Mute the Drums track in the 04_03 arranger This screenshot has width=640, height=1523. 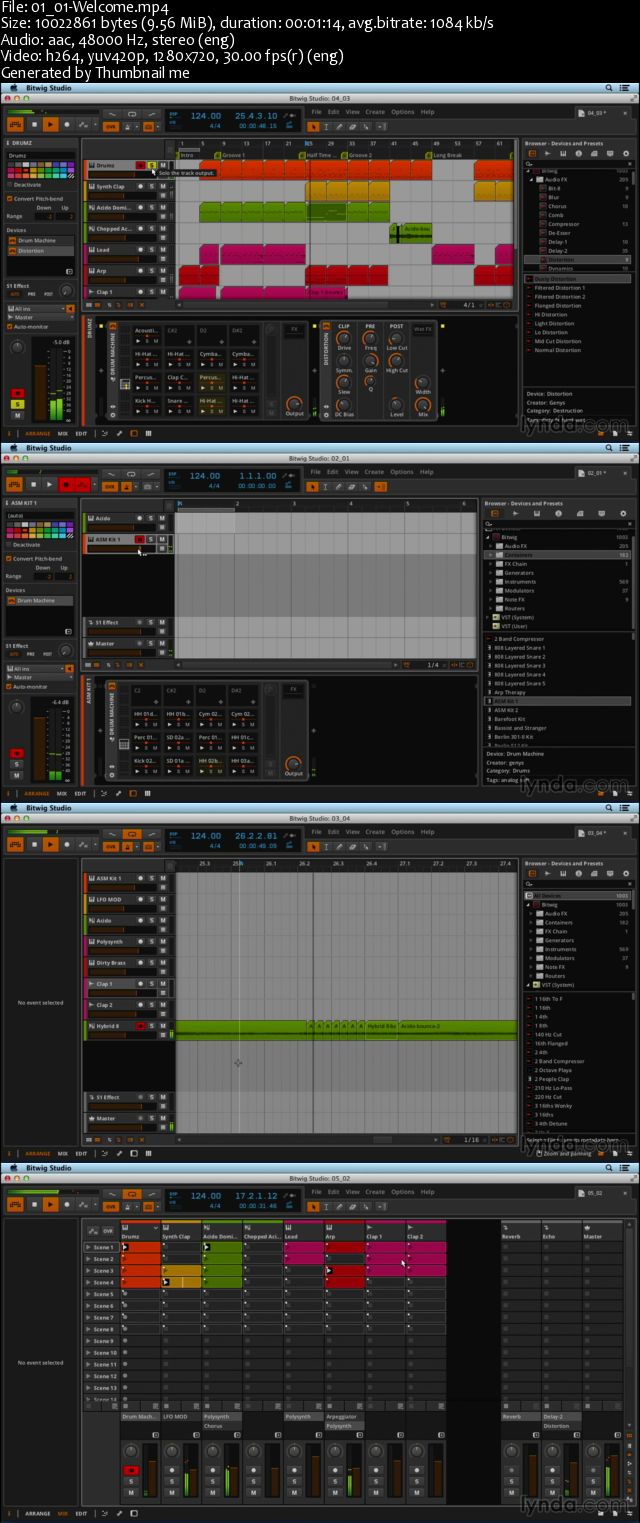(x=163, y=165)
